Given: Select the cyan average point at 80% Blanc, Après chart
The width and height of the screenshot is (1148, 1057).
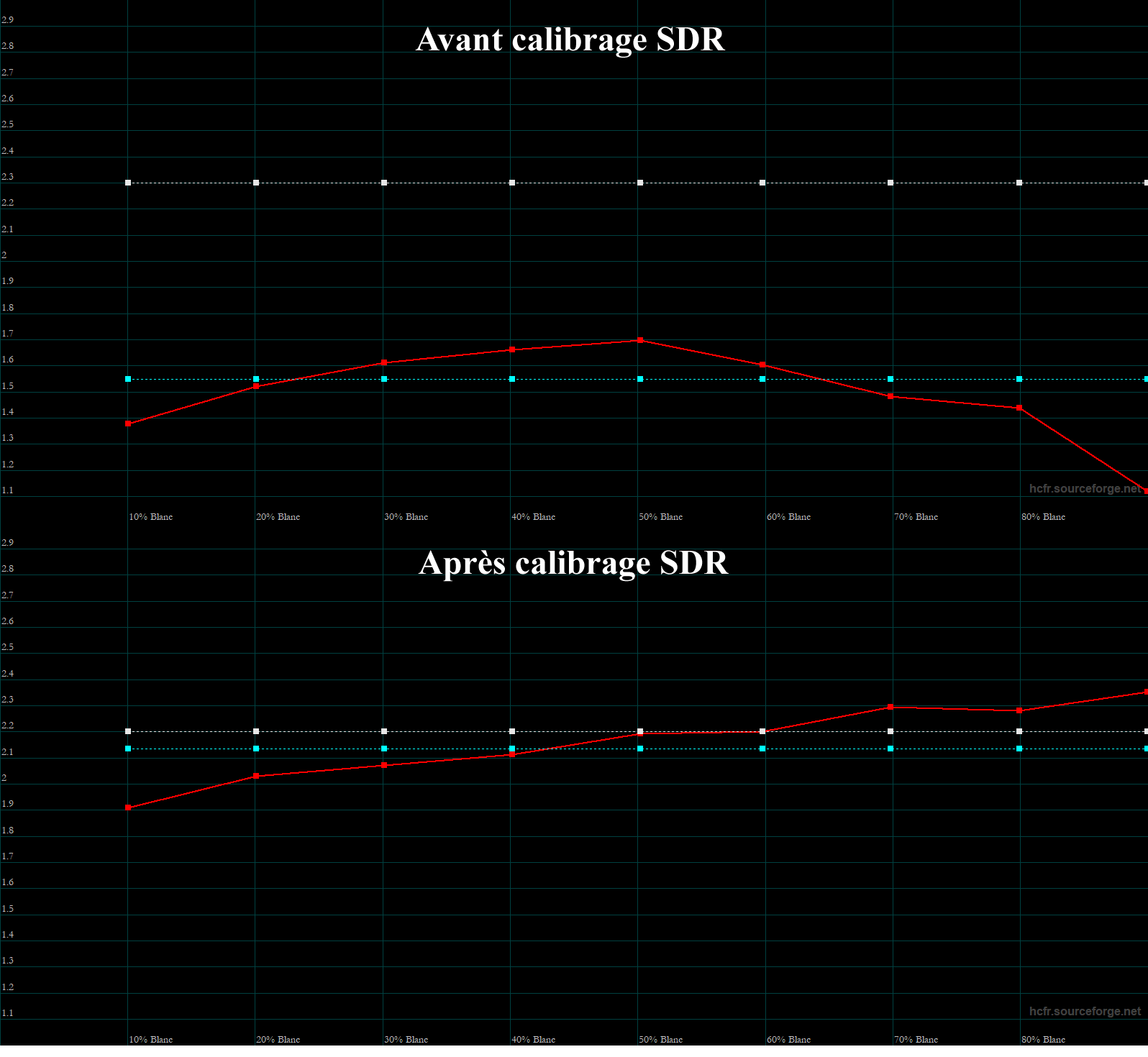Looking at the screenshot, I should (x=1019, y=749).
